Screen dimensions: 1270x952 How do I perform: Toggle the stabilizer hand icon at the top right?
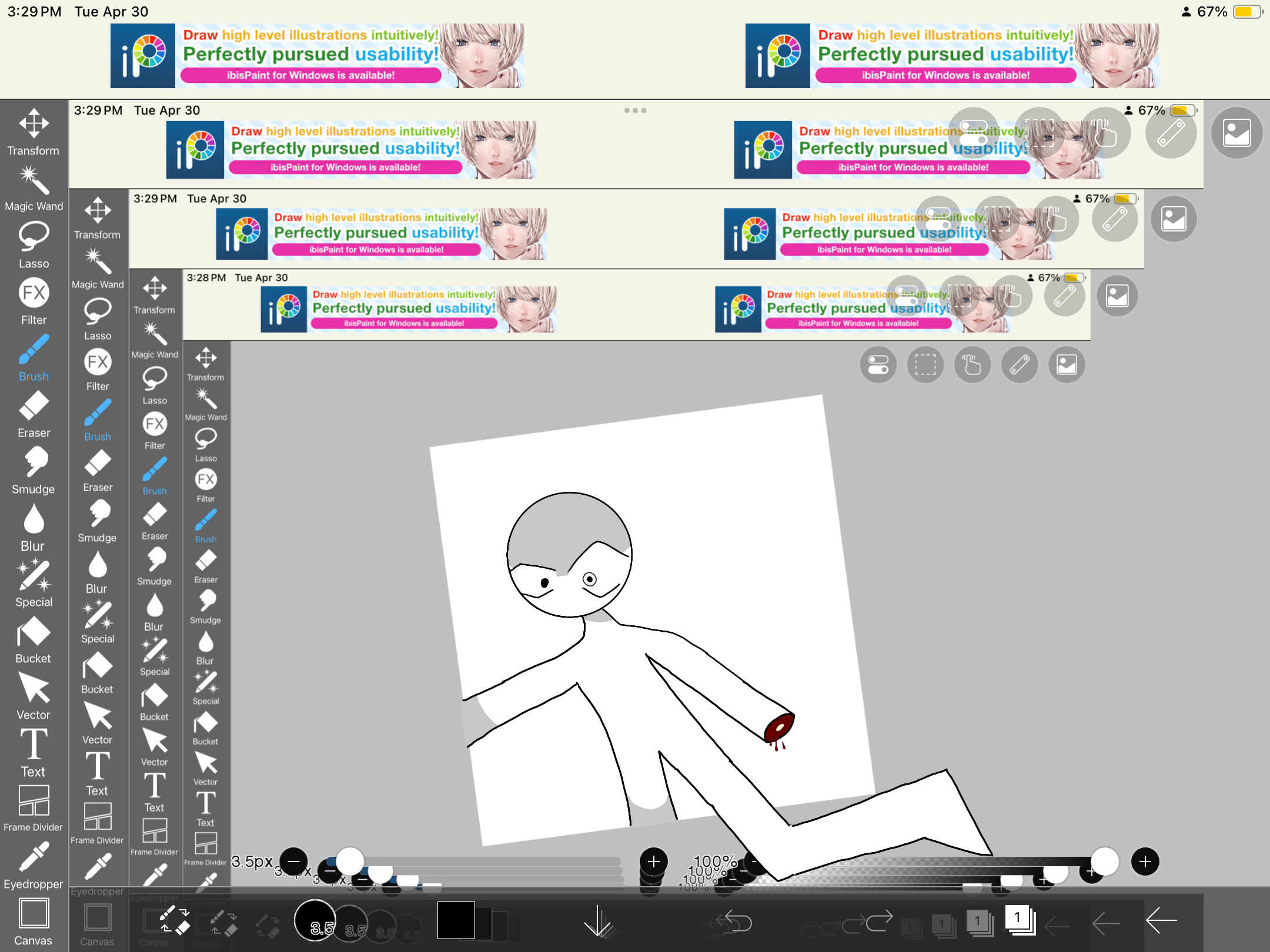pyautogui.click(x=1105, y=133)
